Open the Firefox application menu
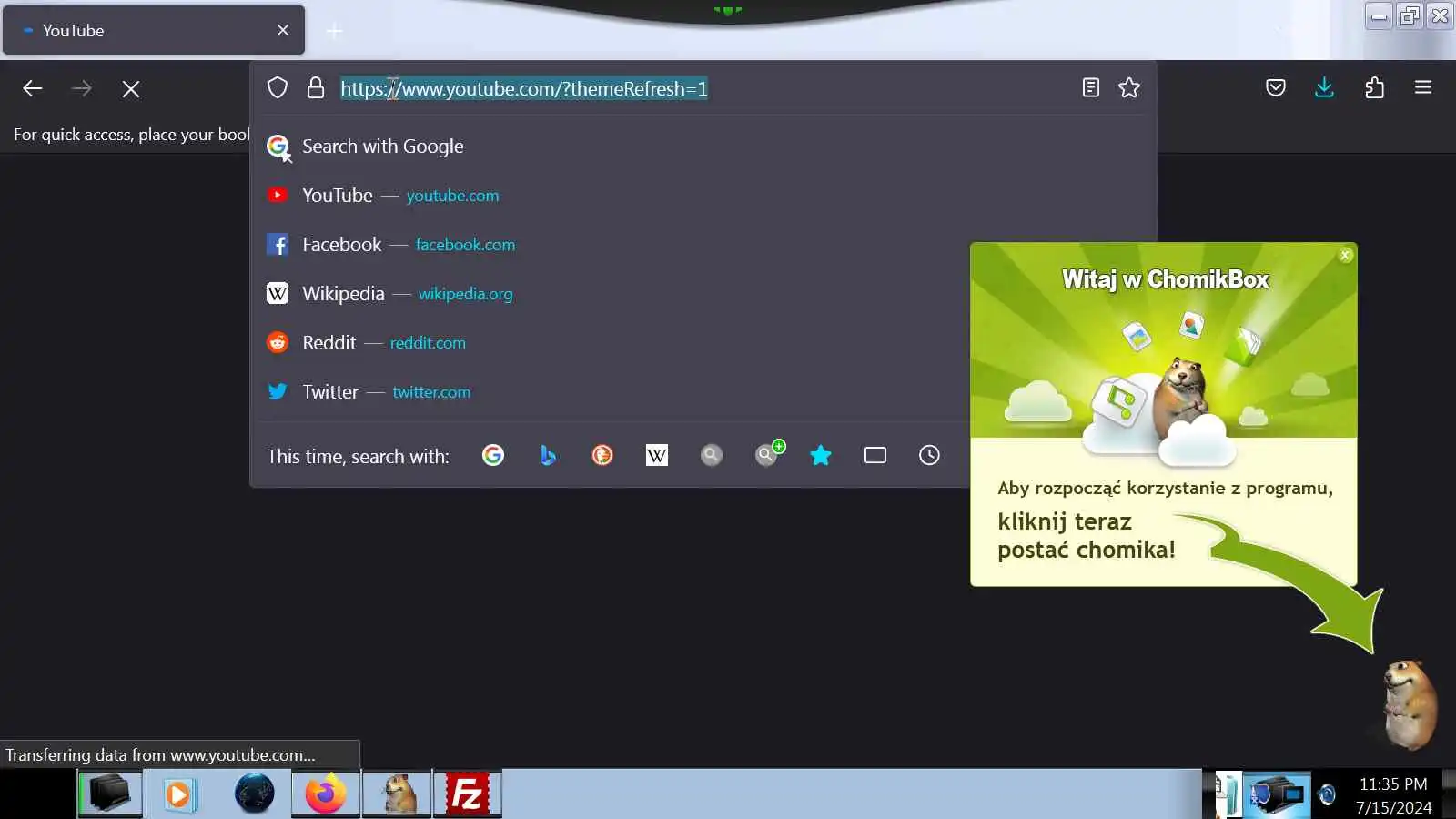This screenshot has width=1456, height=819. (1423, 87)
